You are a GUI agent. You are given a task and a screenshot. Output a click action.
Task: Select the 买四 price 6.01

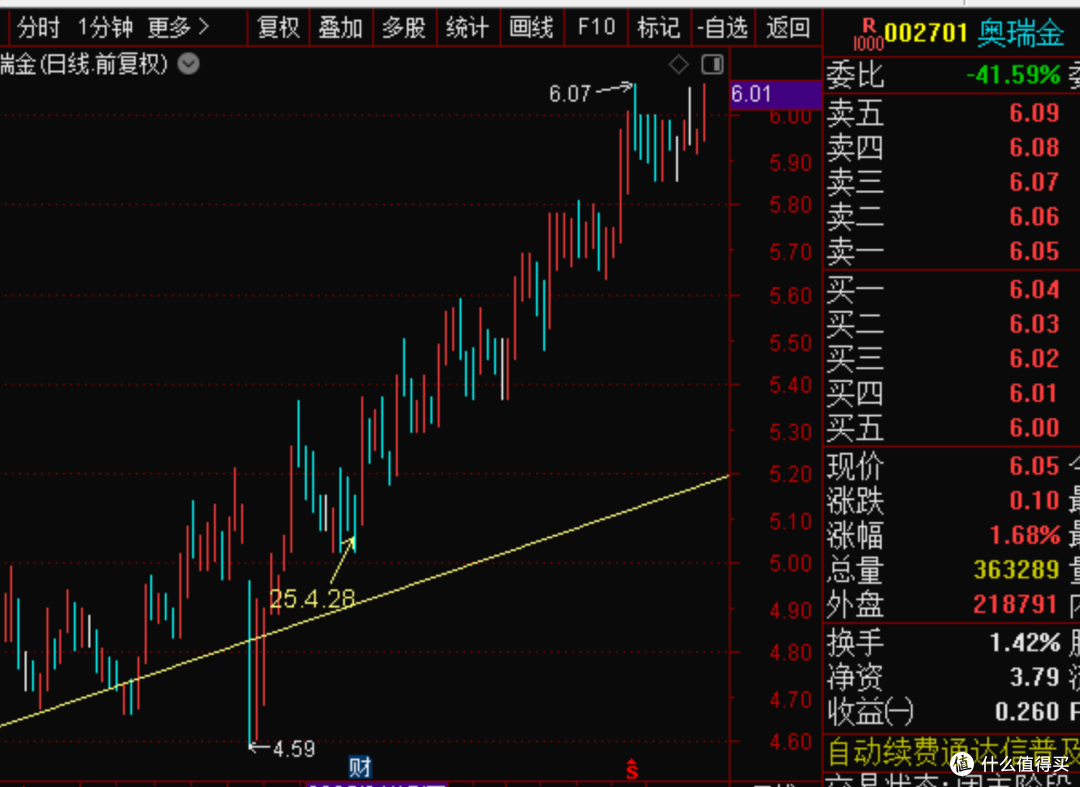pos(1034,392)
